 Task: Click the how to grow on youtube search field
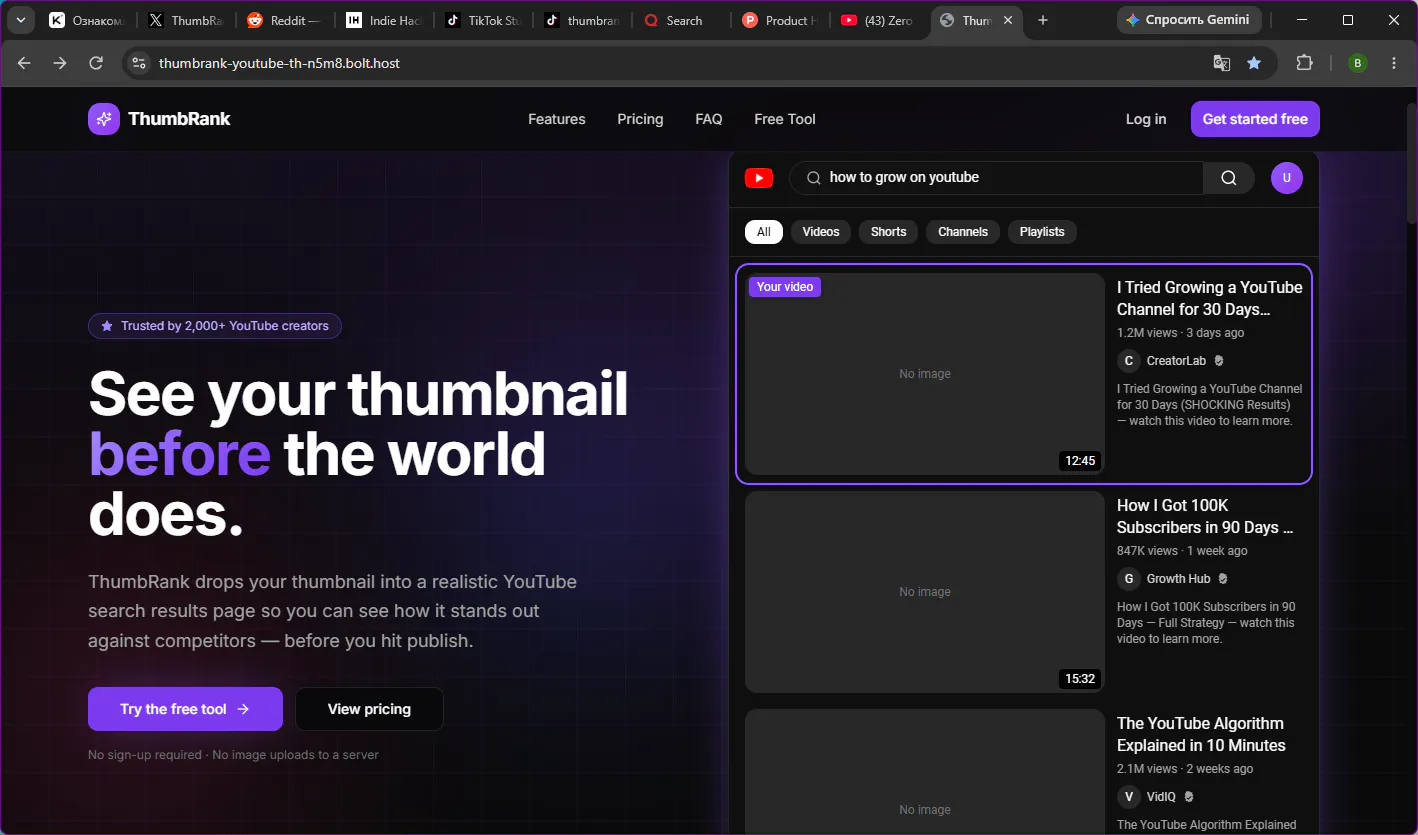996,178
